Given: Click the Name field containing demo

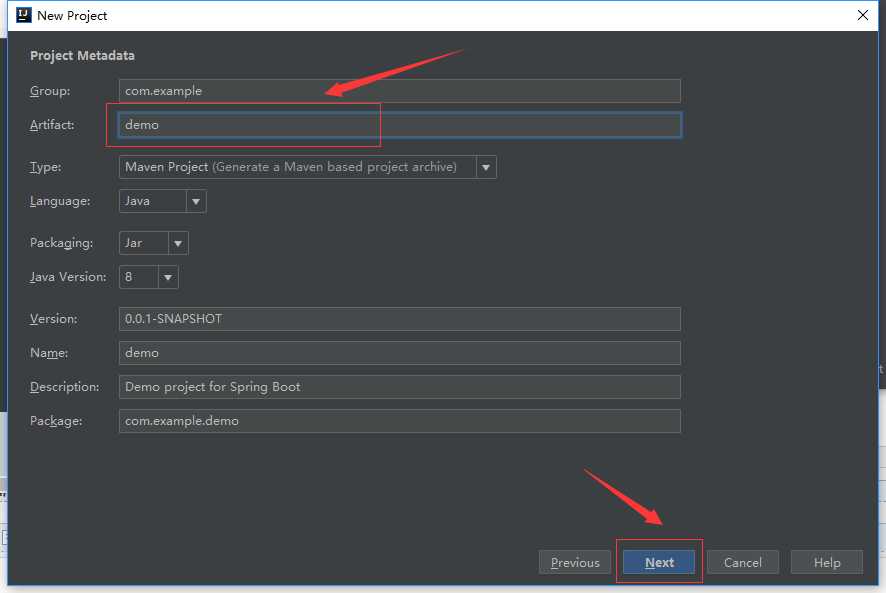Looking at the screenshot, I should (399, 353).
